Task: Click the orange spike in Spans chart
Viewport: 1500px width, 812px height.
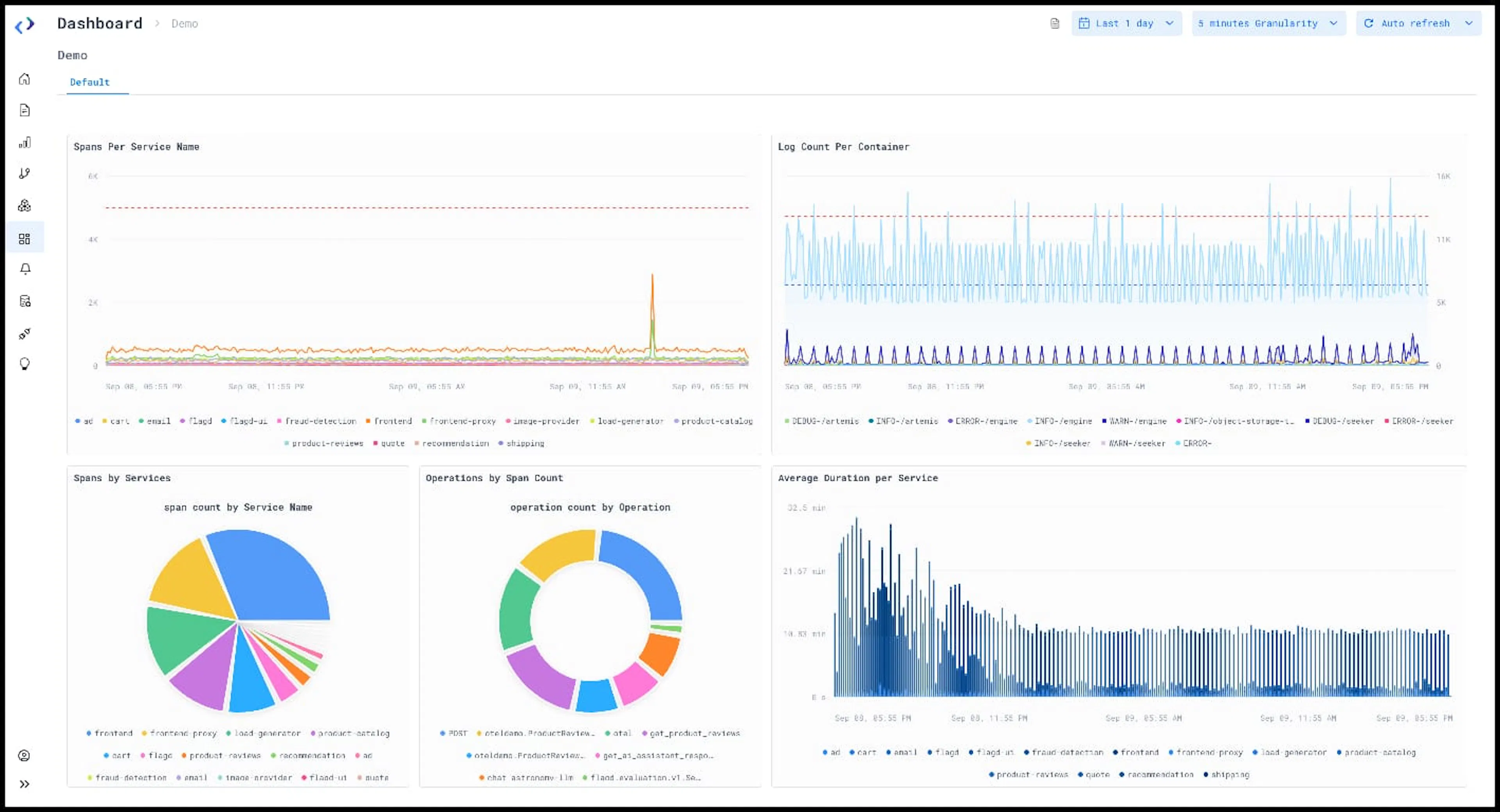Action: pos(652,297)
